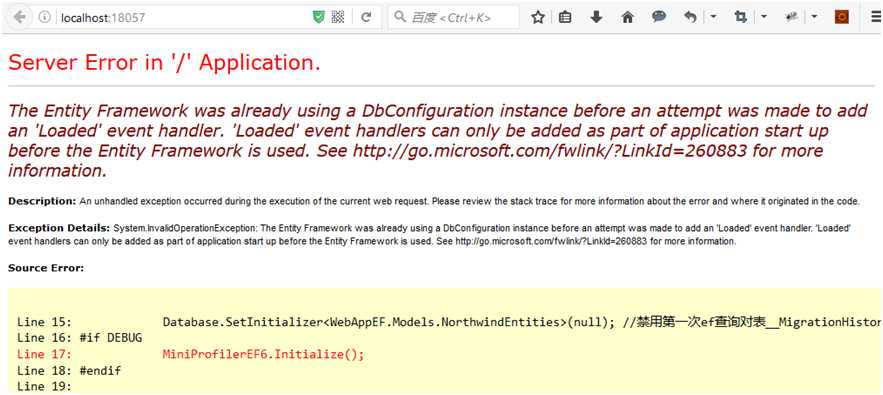883x395 pixels.
Task: Expand dropdown next to undo arrow icon
Action: point(713,17)
